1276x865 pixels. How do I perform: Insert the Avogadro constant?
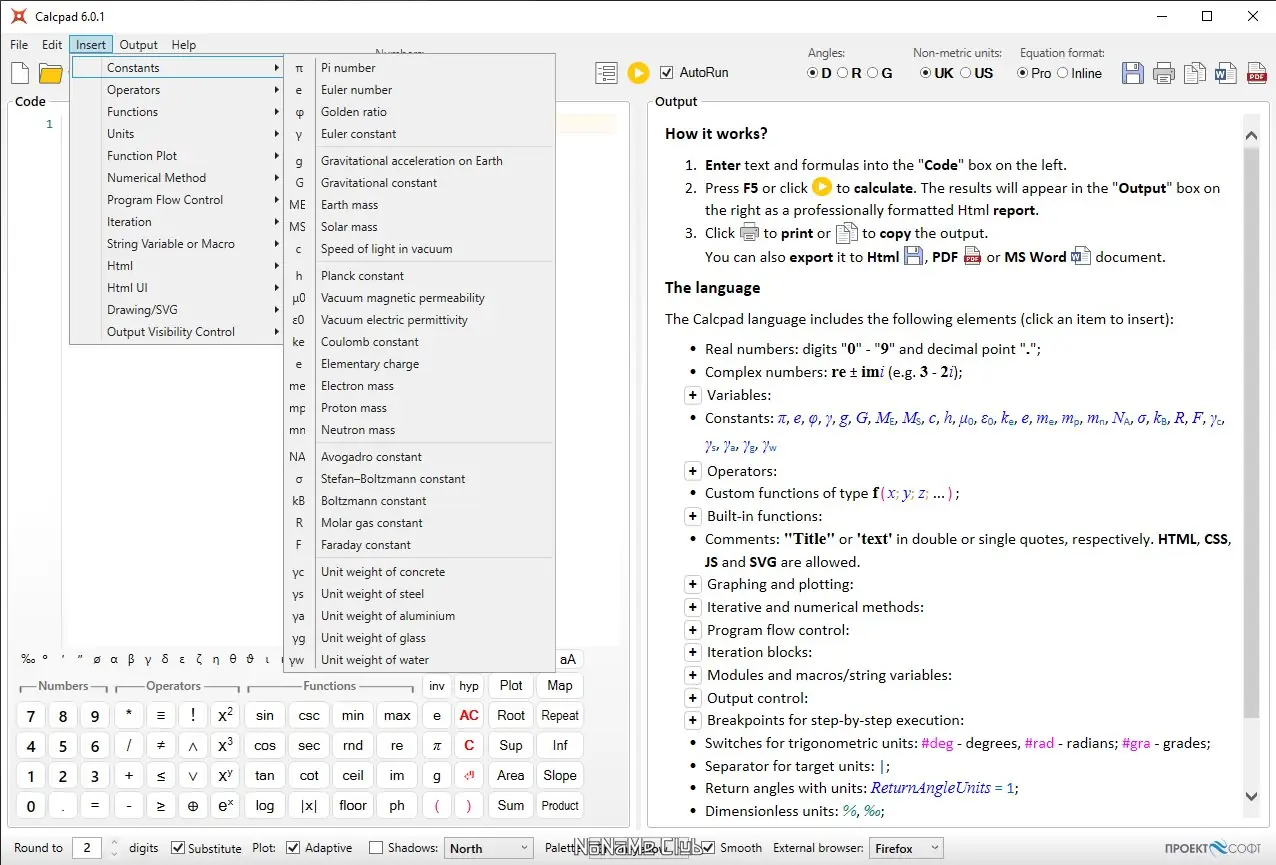(x=419, y=457)
